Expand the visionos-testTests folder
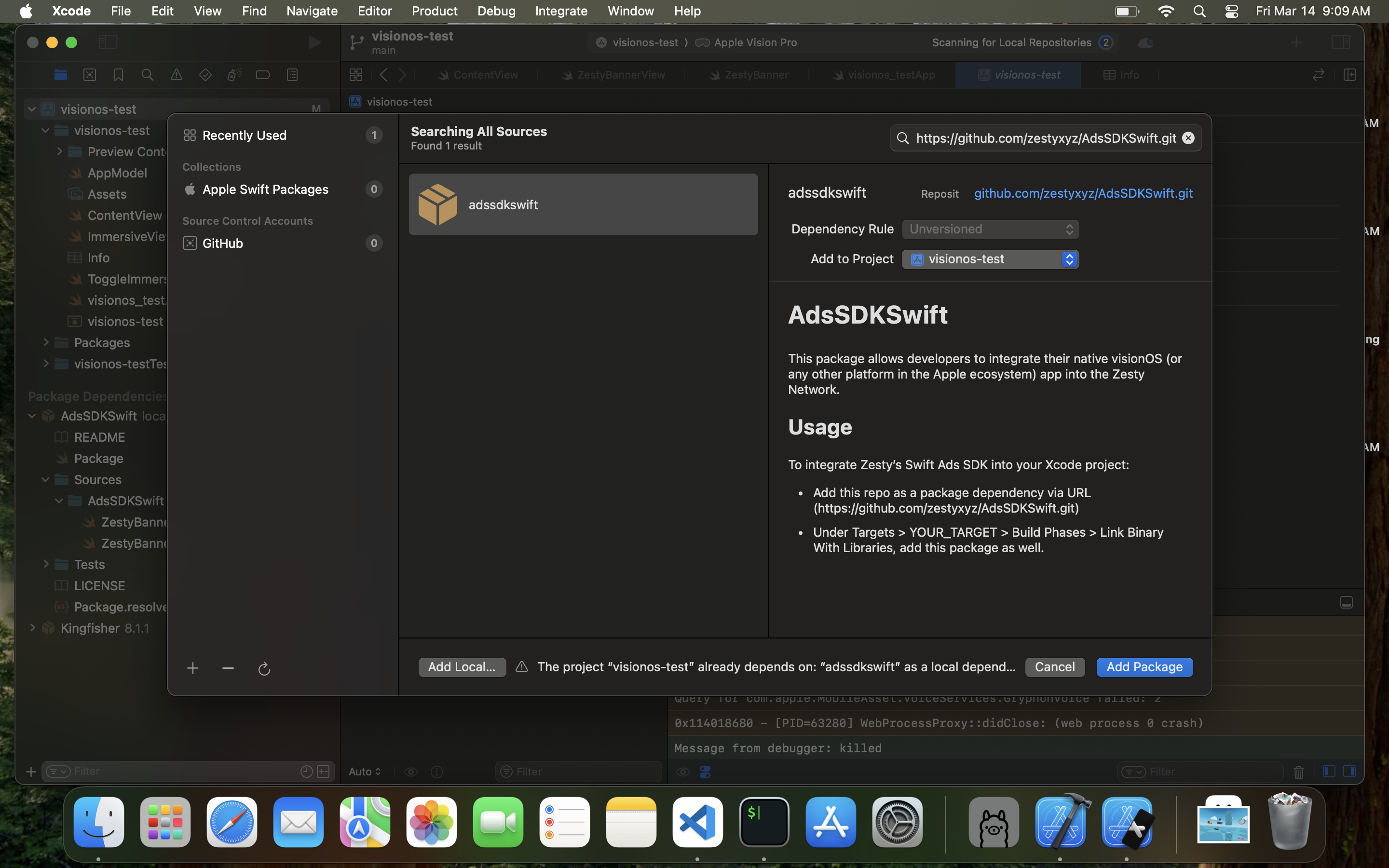1389x868 pixels. [45, 364]
